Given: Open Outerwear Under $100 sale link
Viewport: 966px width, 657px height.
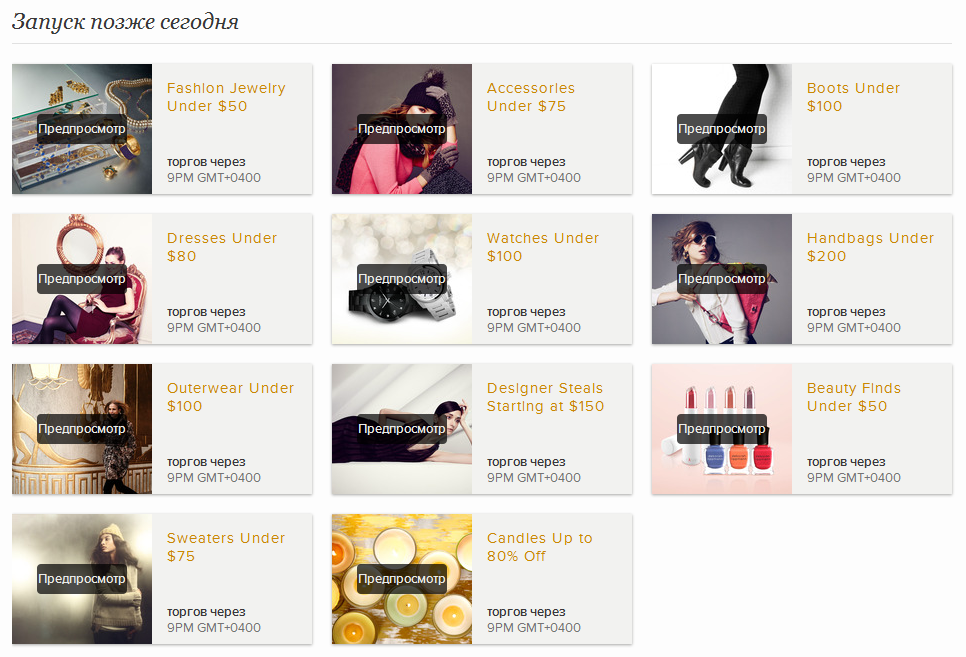Looking at the screenshot, I should [x=230, y=397].
